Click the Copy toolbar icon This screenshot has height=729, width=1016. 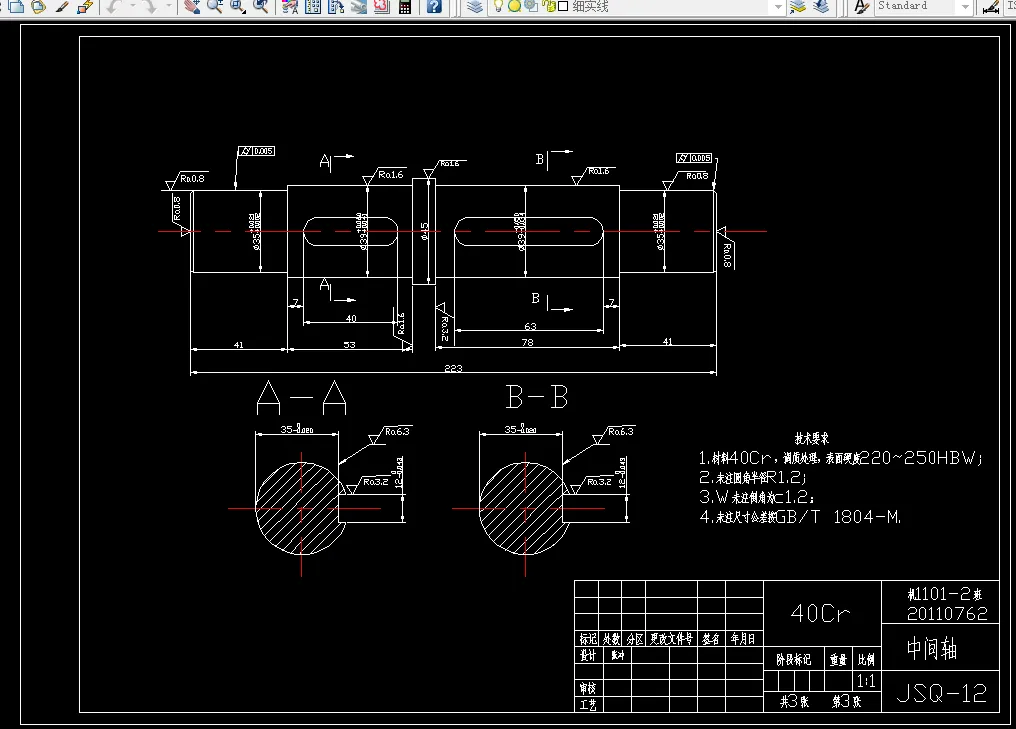[x=17, y=6]
